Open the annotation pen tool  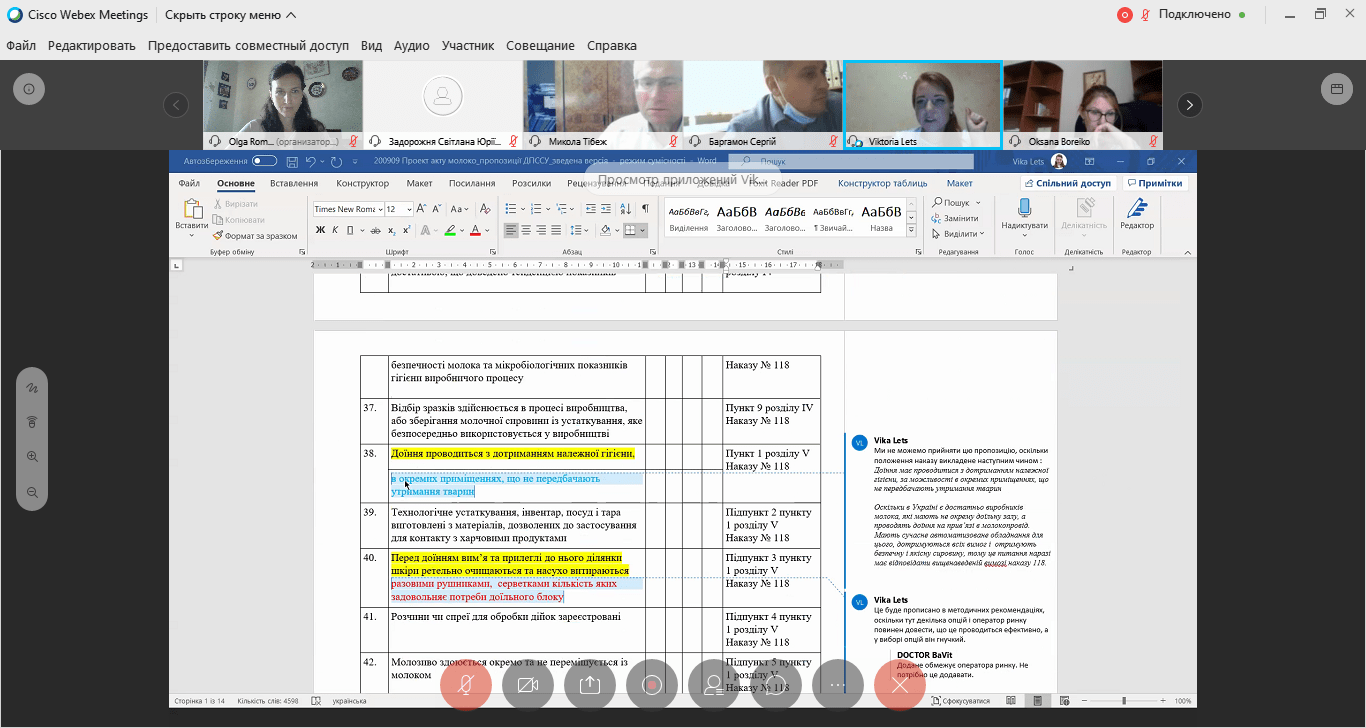point(32,386)
